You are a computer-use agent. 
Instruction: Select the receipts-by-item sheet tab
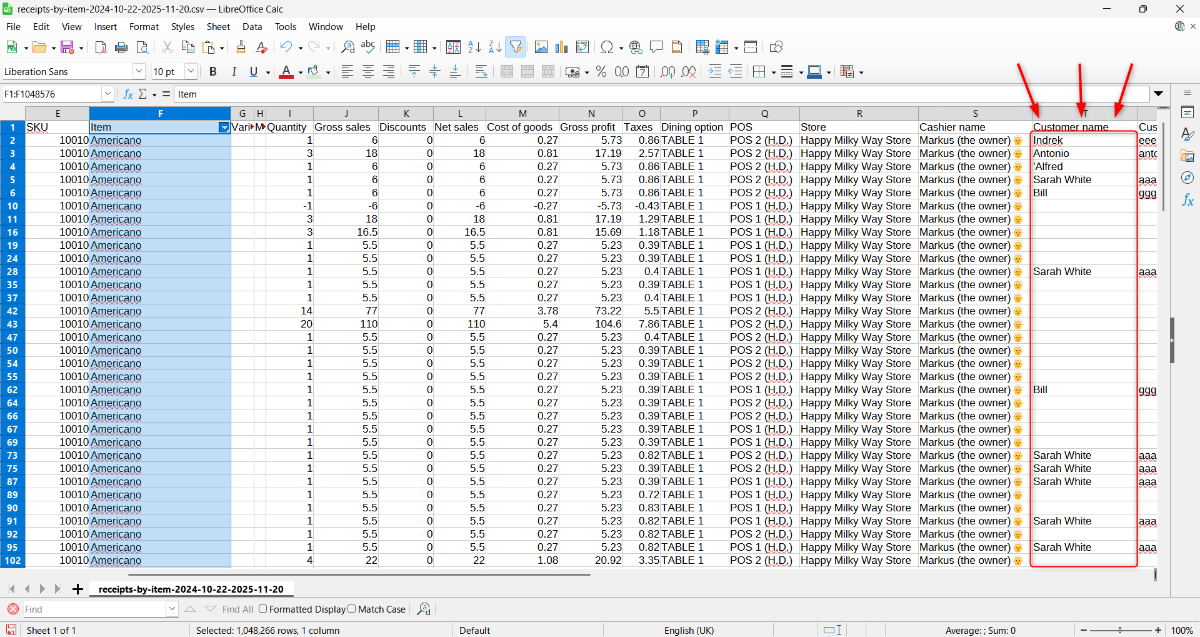tap(190, 589)
